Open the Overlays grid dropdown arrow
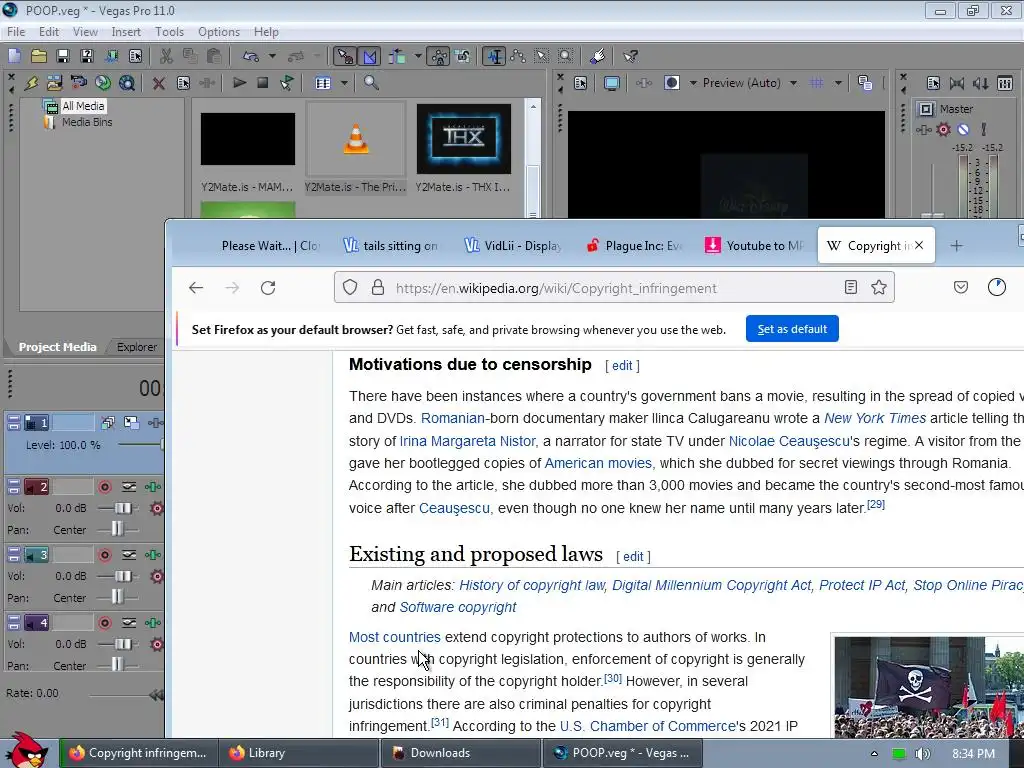This screenshot has height=768, width=1024. click(838, 83)
